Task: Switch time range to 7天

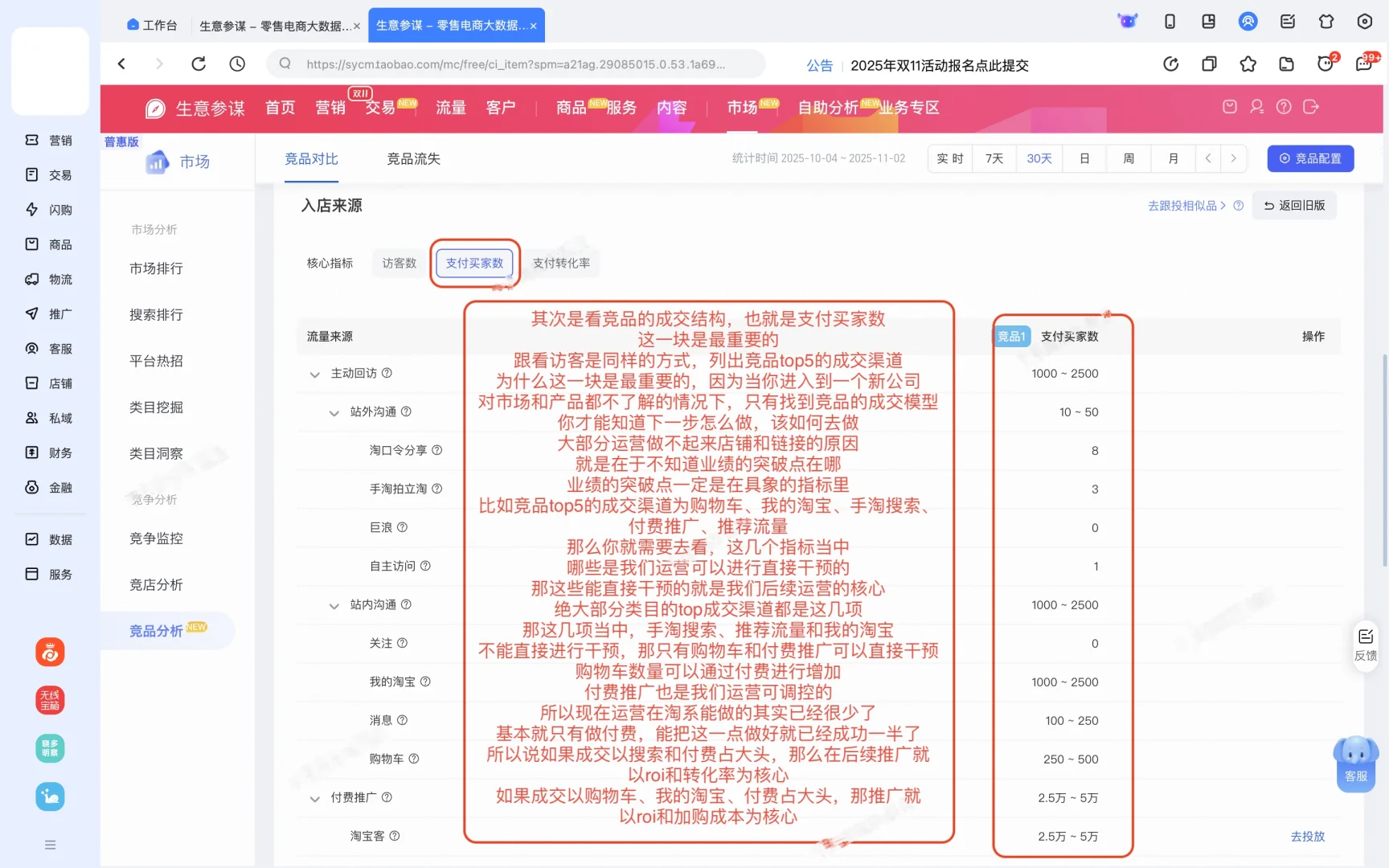Action: [x=994, y=159]
